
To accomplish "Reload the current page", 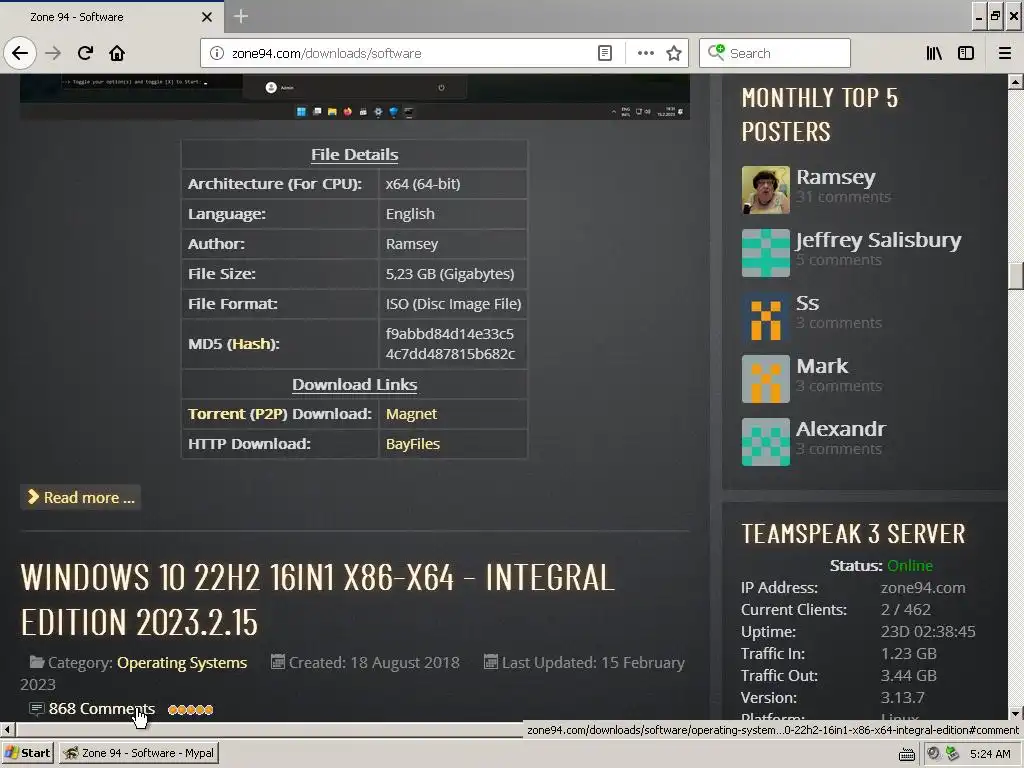I will pos(85,53).
